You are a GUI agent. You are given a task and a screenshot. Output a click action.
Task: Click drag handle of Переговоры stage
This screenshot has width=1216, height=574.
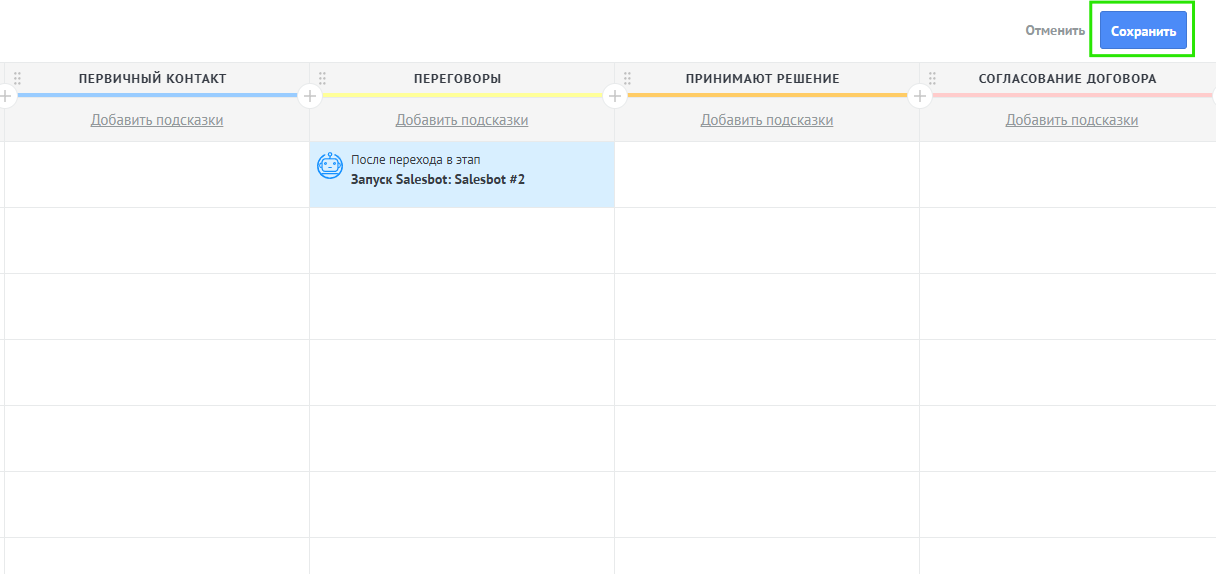(x=322, y=78)
